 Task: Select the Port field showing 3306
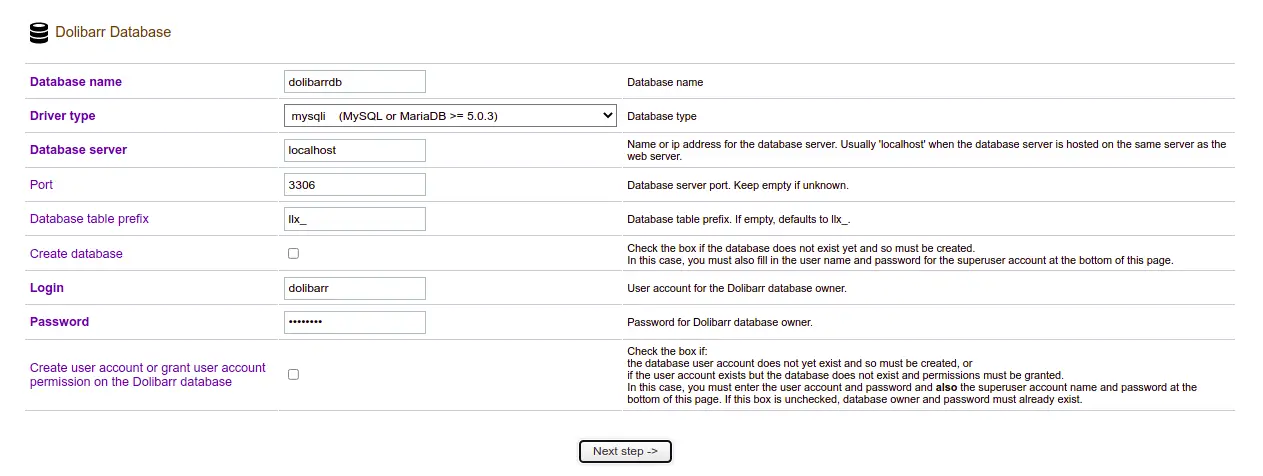355,185
